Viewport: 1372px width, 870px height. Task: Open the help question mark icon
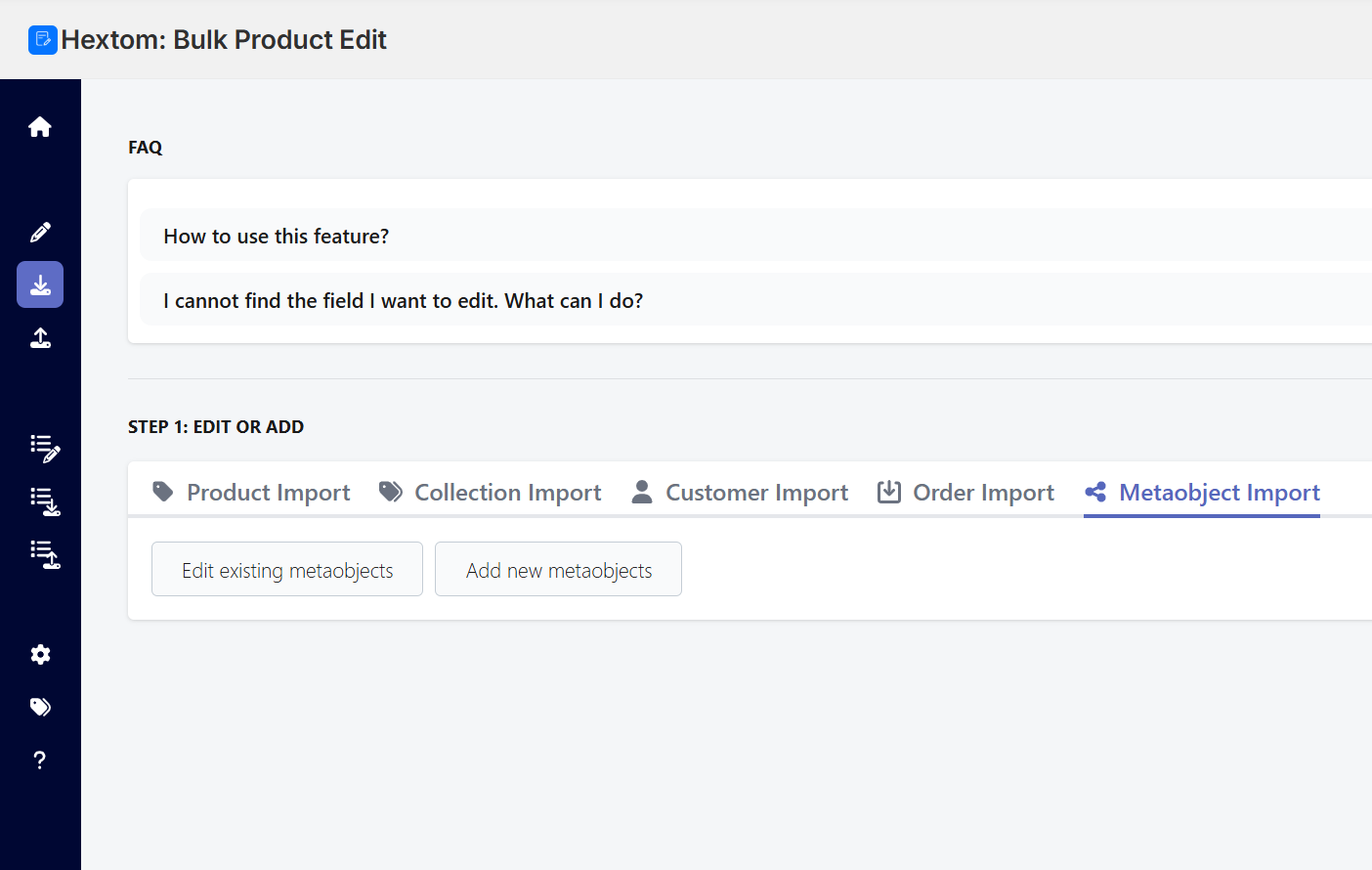(40, 760)
